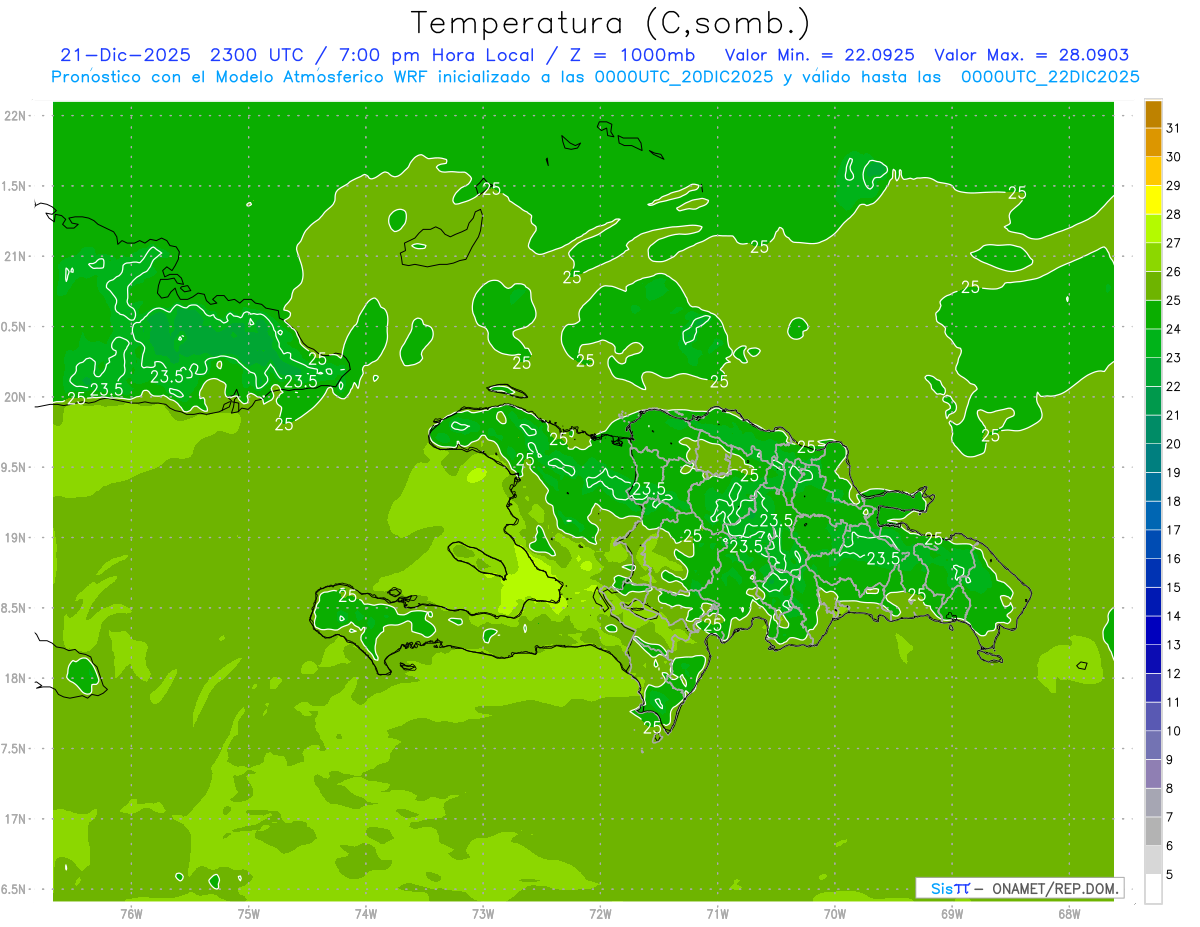Click the legend label '22'
This screenshot has height=927, width=1200.
[1173, 386]
